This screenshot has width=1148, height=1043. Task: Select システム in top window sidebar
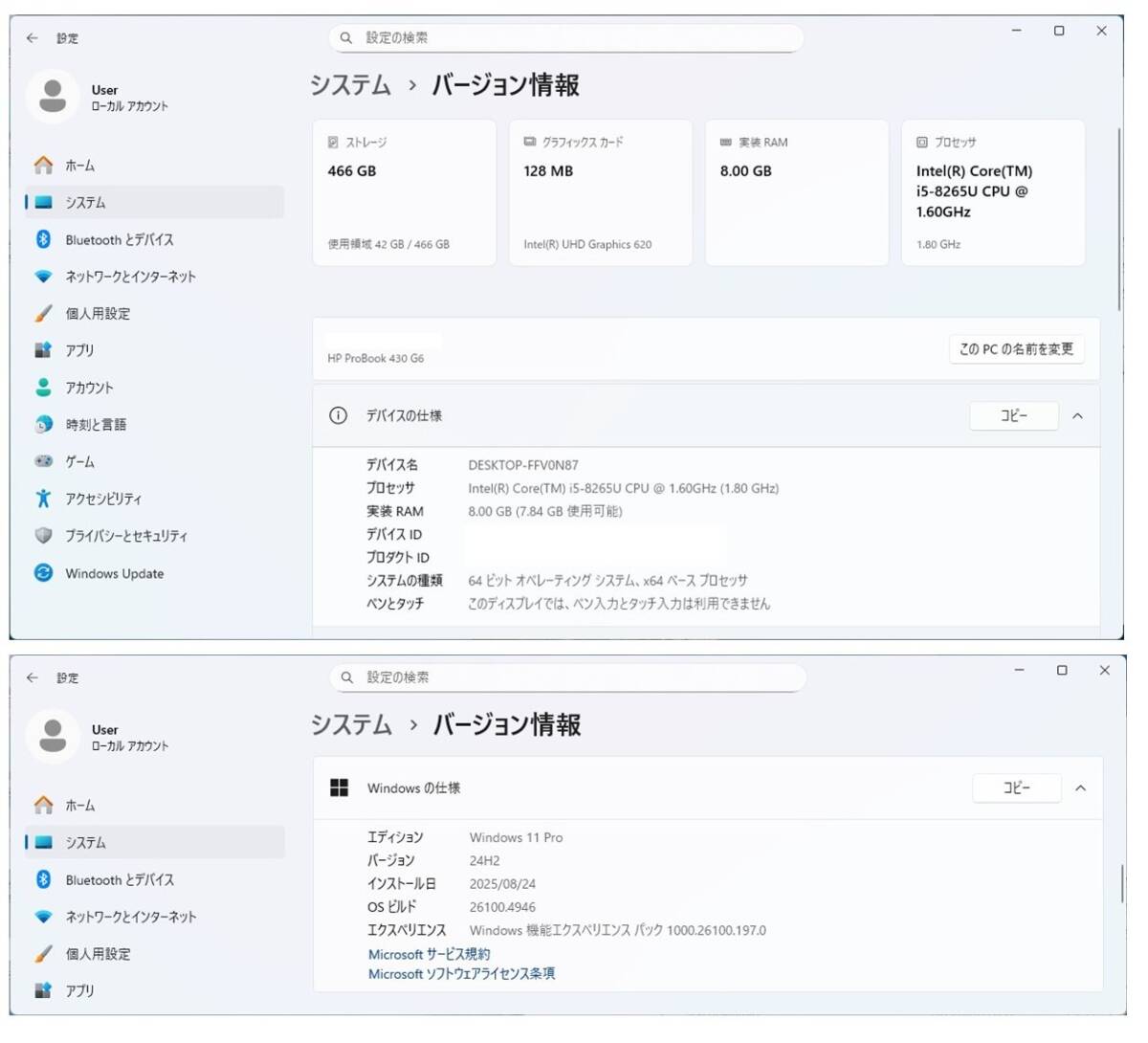(155, 203)
